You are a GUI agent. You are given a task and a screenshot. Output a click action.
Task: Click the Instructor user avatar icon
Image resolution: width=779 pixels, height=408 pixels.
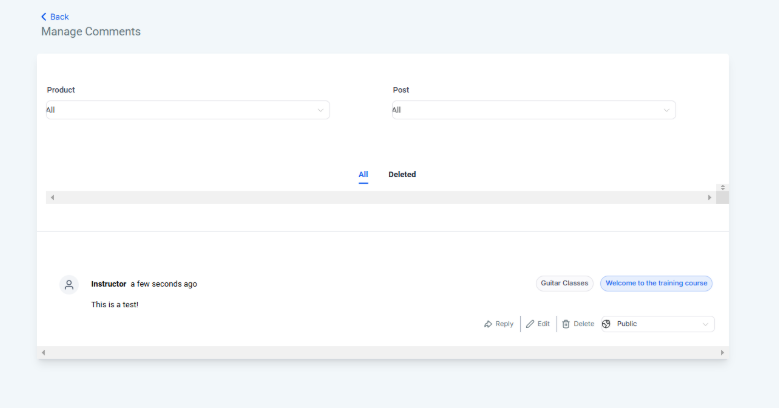69,285
